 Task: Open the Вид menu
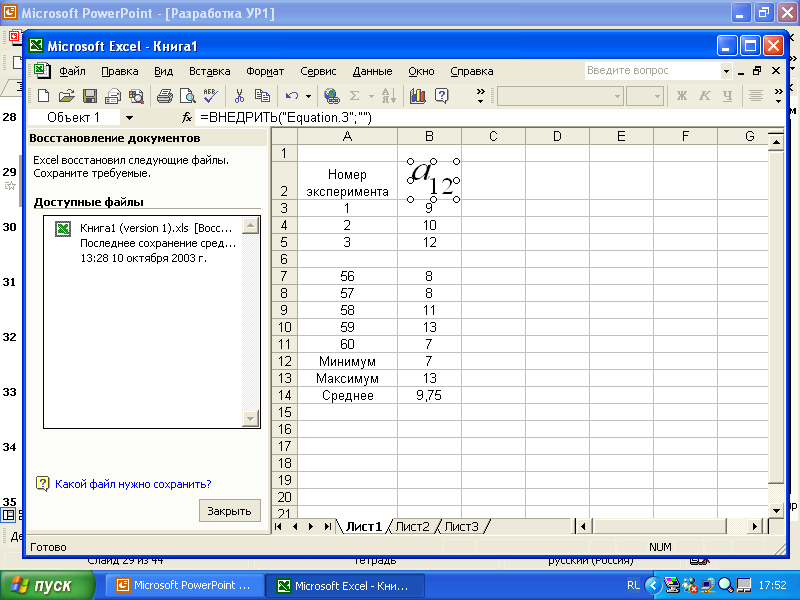164,71
